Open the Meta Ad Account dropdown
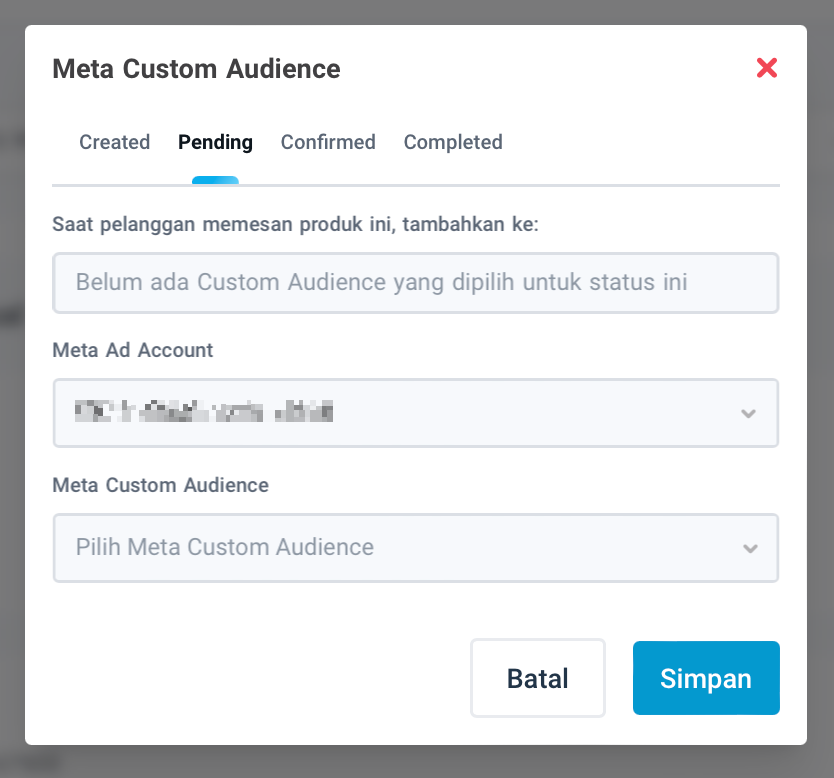This screenshot has width=834, height=778. 416,413
